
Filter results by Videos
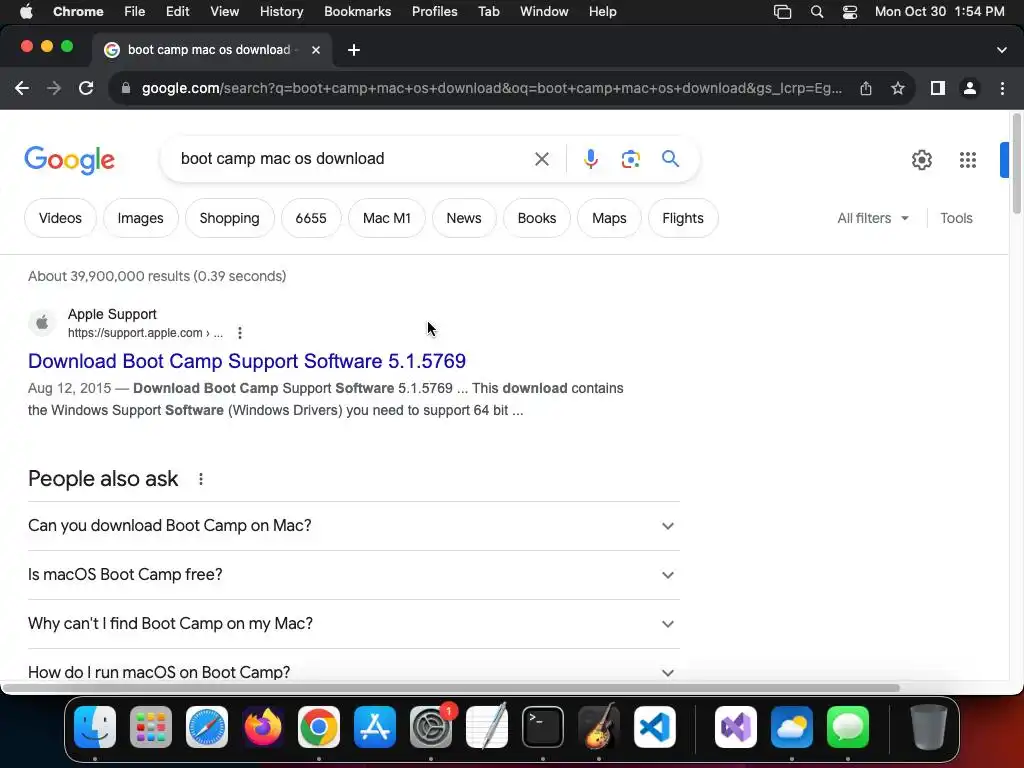tap(60, 218)
